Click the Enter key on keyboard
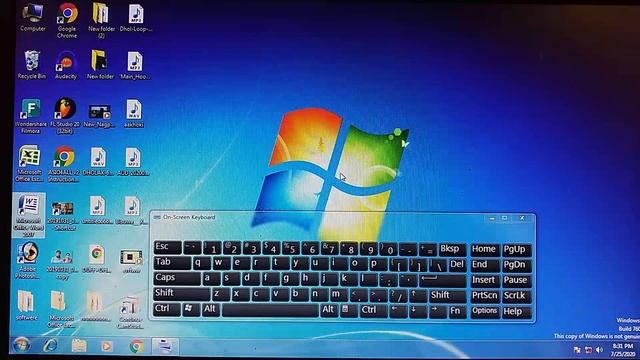Screen dimensions: 640x360 pyautogui.click(x=443, y=280)
